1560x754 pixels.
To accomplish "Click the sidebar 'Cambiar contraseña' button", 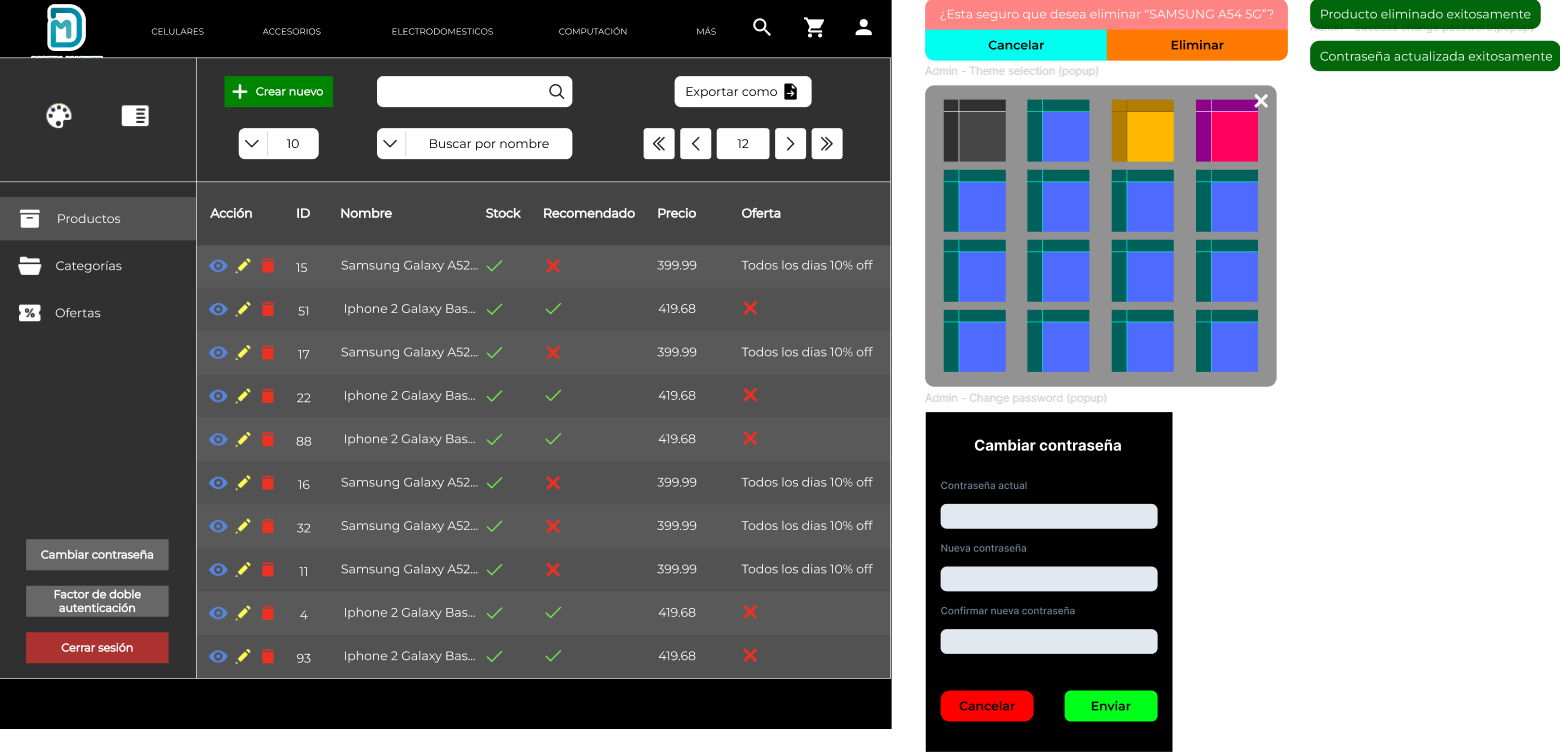I will coord(97,555).
